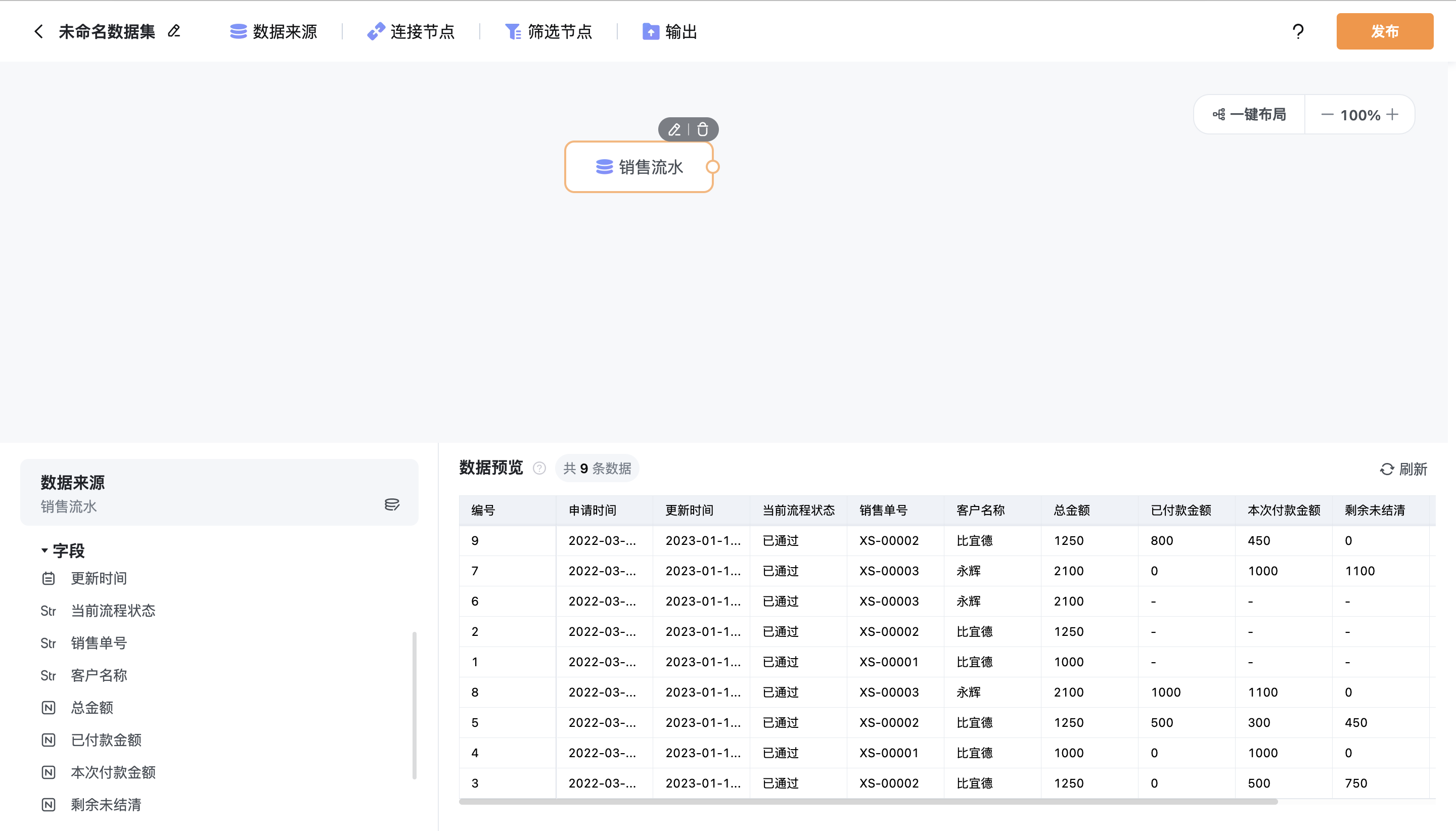Viewport: 1456px width, 831px height.
Task: Zoom out canvas with minus icon
Action: tap(1327, 115)
